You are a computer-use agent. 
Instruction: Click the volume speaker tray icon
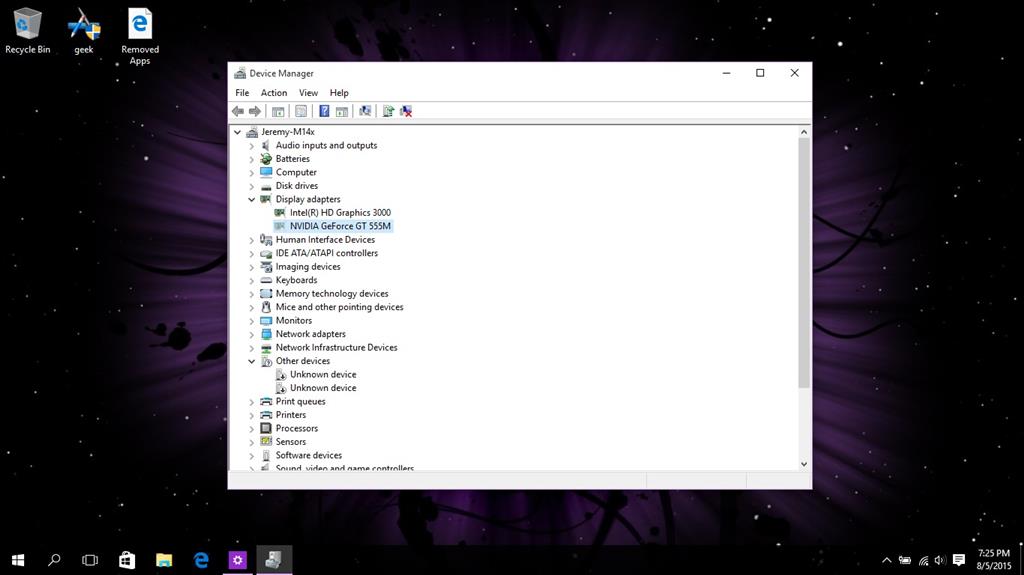coord(940,560)
